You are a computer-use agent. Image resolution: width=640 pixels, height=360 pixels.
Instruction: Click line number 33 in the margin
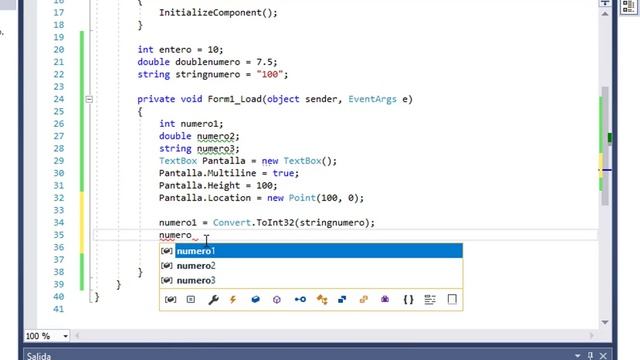pyautogui.click(x=59, y=210)
